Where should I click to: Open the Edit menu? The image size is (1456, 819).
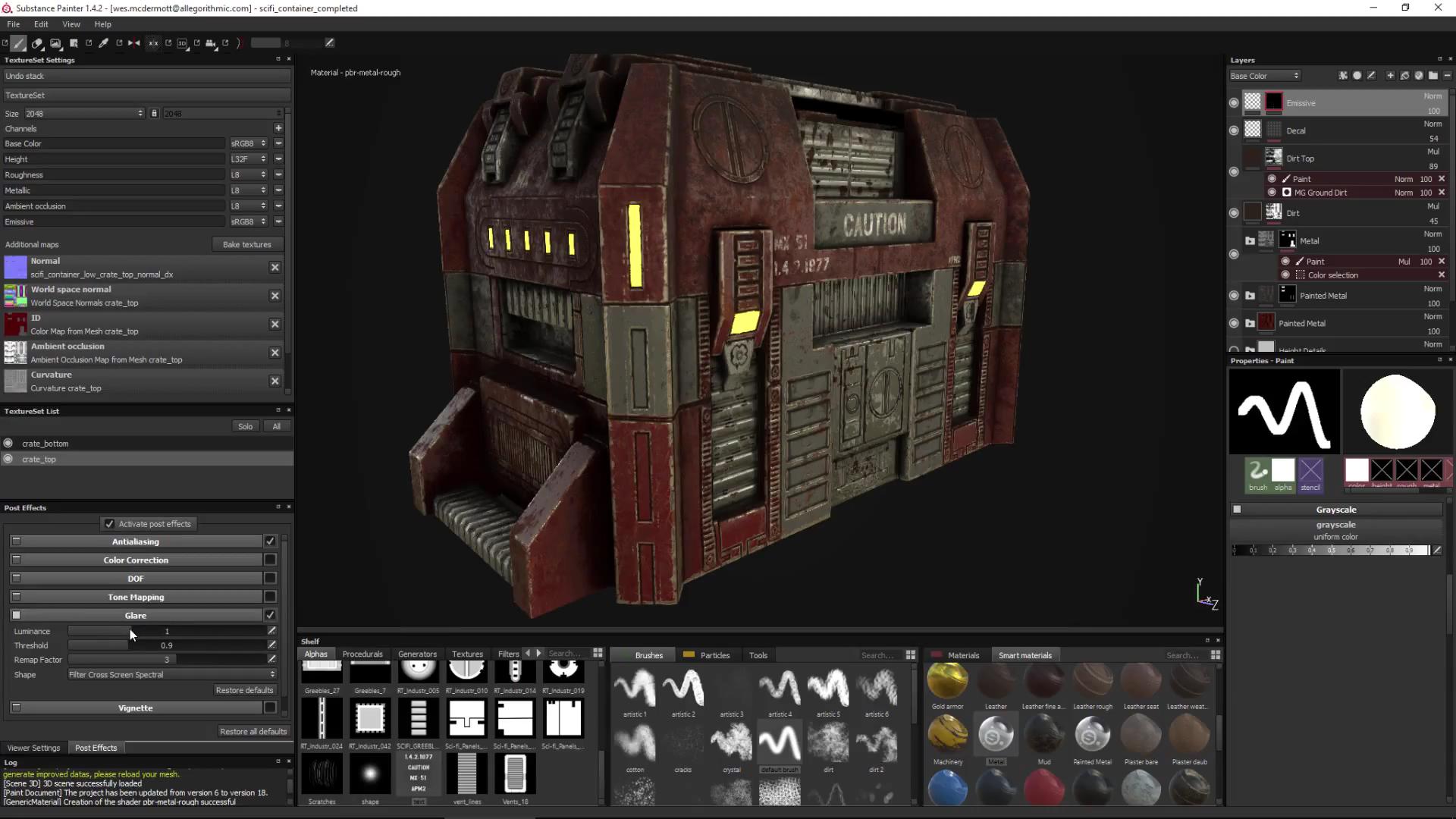click(41, 24)
